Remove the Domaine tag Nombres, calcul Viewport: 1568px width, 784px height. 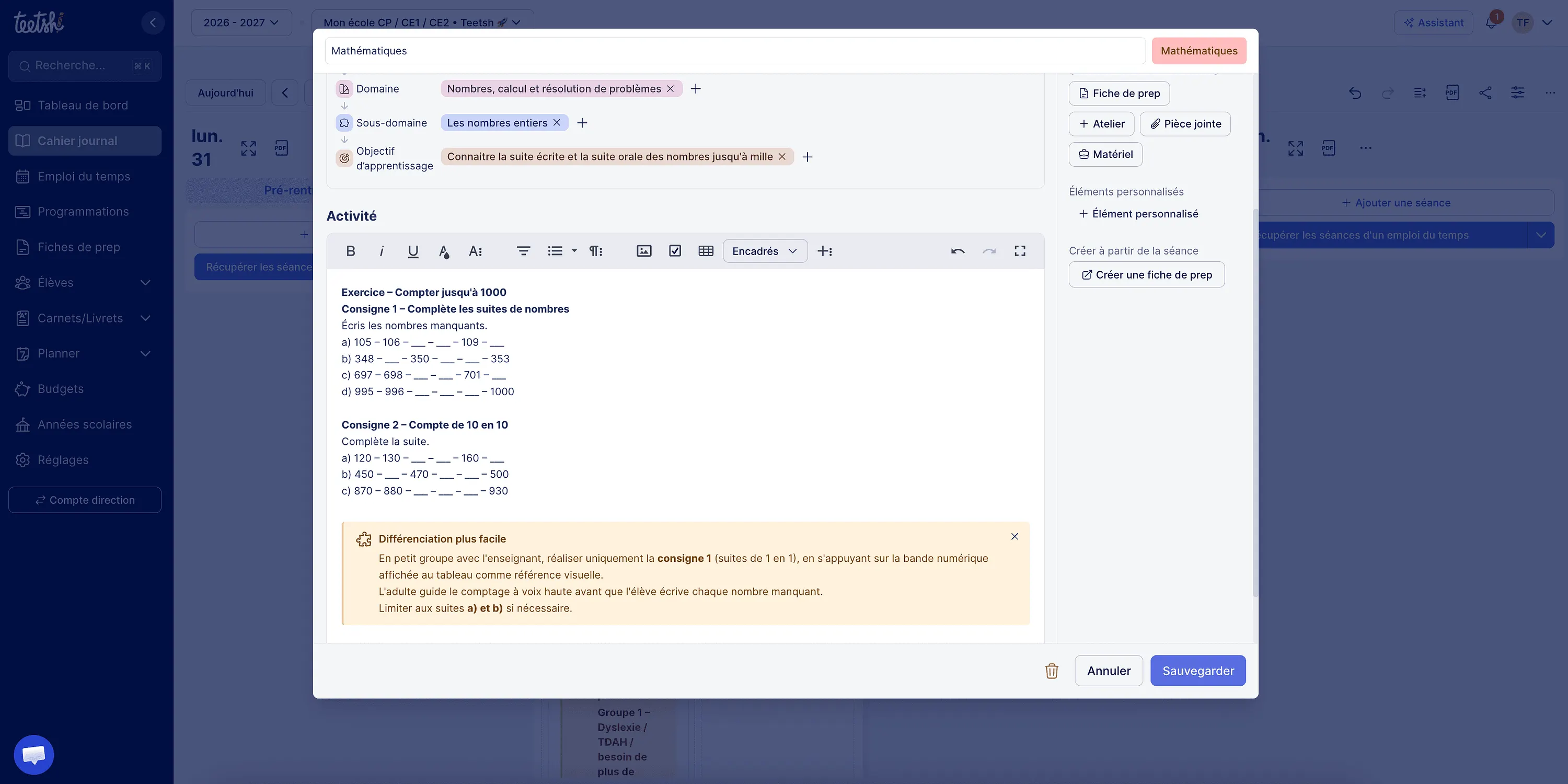click(x=670, y=89)
